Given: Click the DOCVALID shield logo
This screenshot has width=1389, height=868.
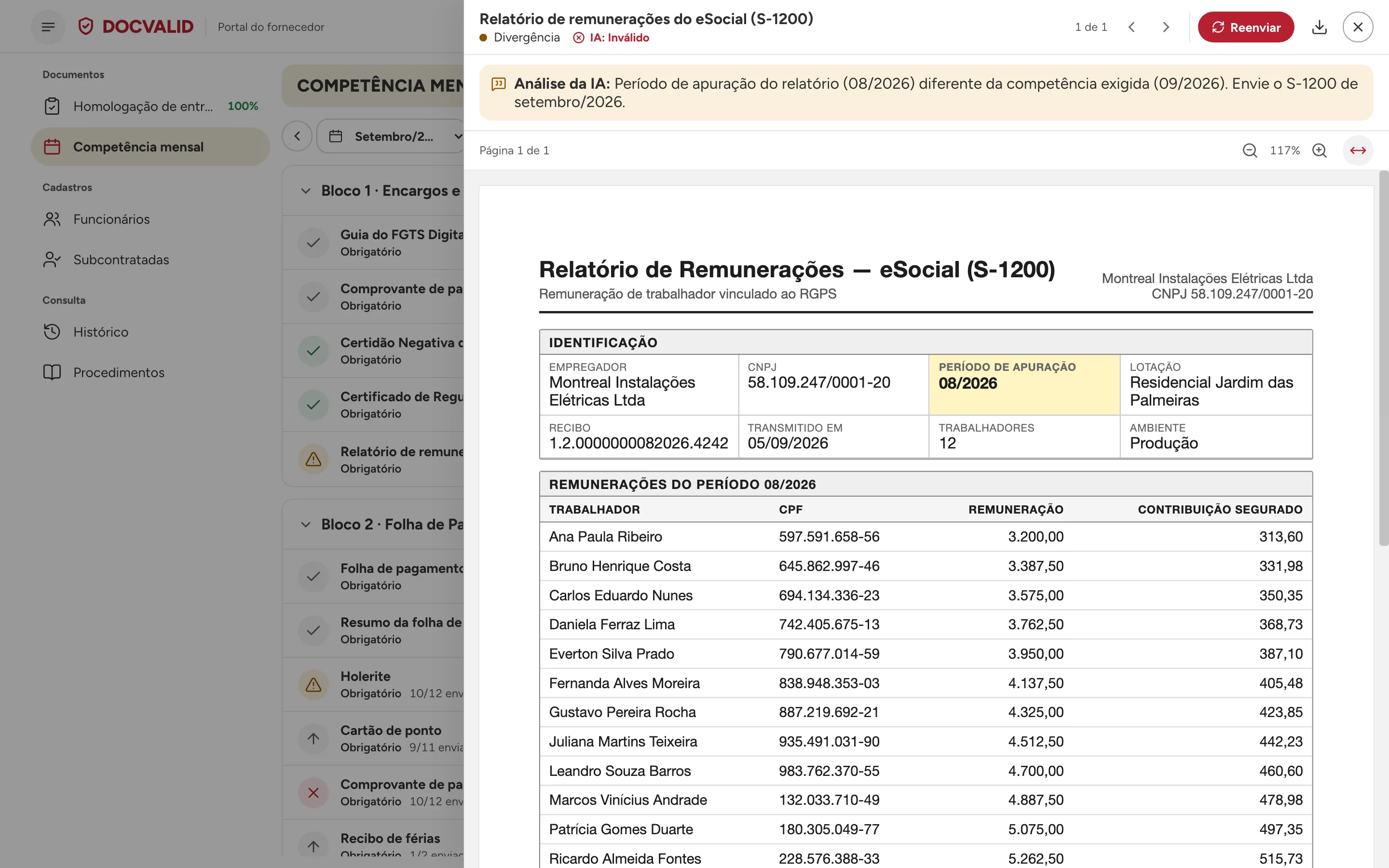Looking at the screenshot, I should click(x=85, y=27).
